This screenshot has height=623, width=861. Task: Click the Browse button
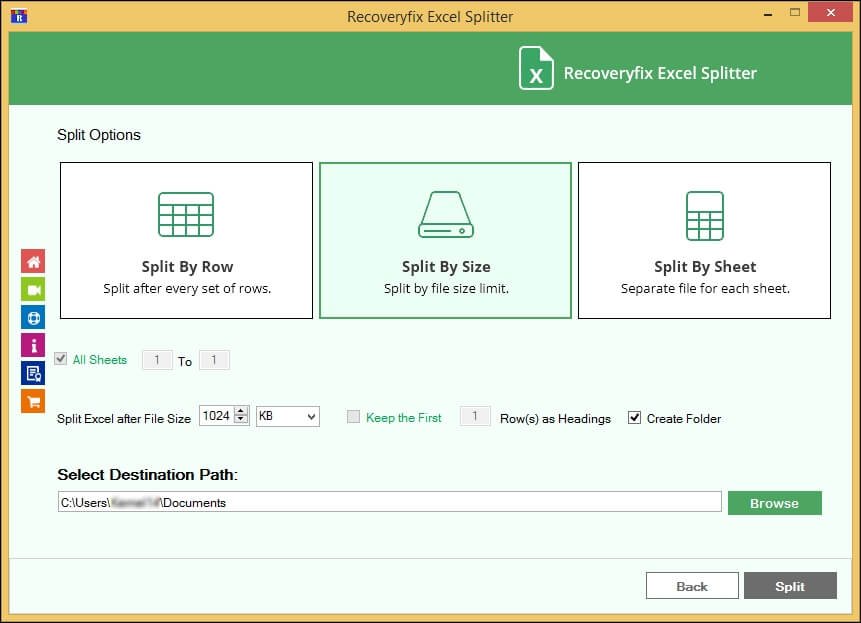pos(775,503)
